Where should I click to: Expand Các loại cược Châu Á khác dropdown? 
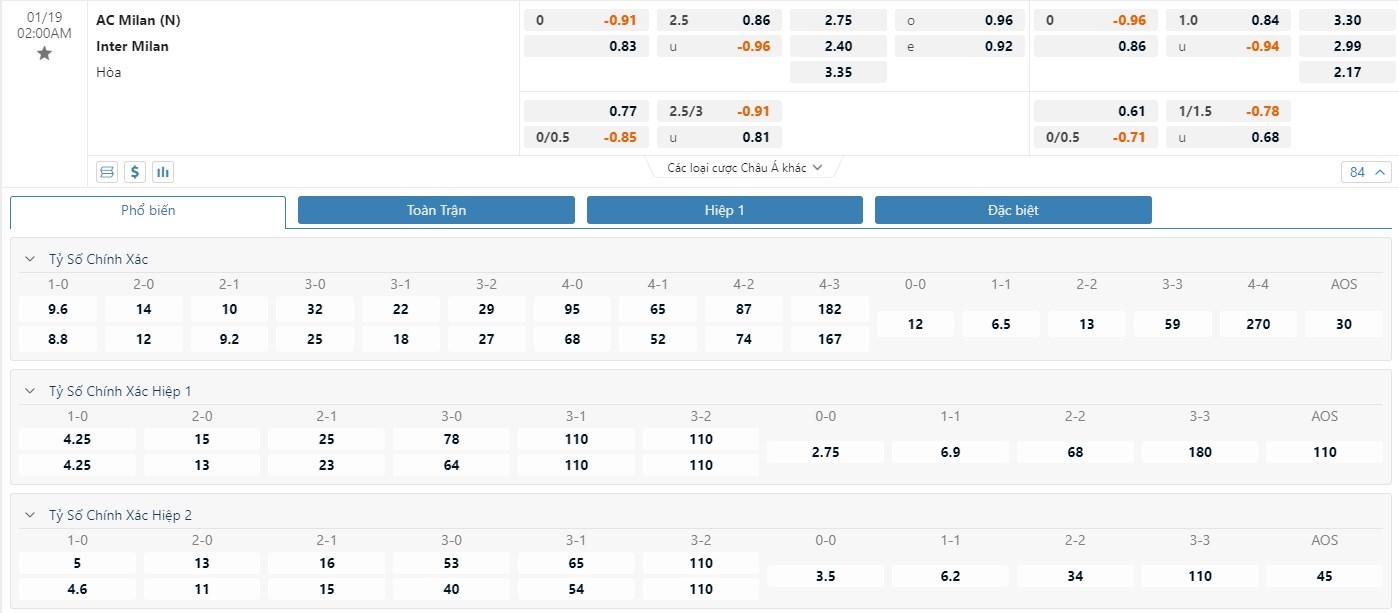745,168
